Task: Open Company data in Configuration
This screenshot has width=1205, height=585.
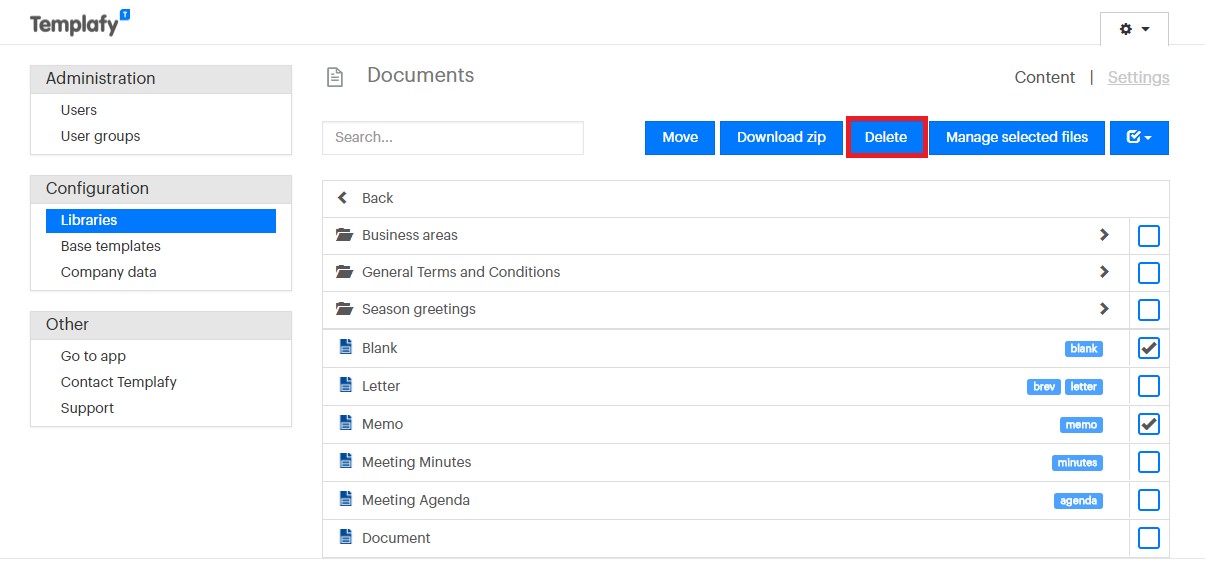Action: click(x=109, y=272)
